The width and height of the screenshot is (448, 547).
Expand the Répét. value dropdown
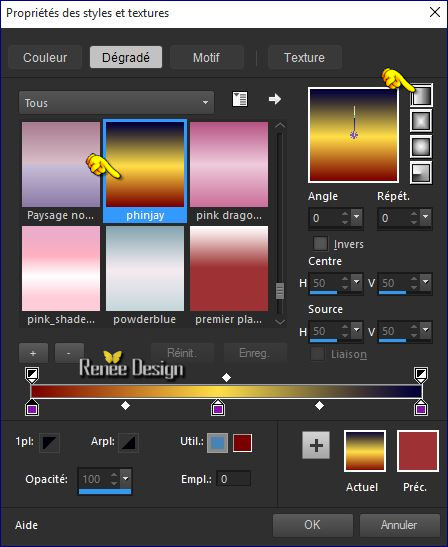pyautogui.click(x=425, y=217)
